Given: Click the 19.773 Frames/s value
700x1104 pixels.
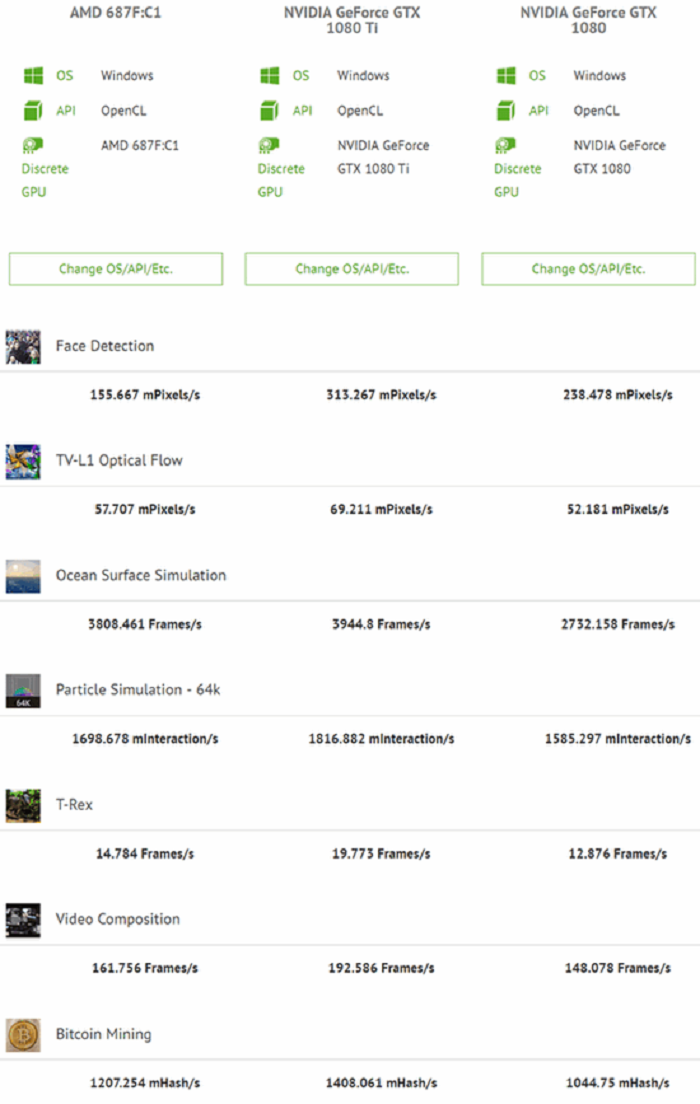Looking at the screenshot, I should click(x=381, y=853).
